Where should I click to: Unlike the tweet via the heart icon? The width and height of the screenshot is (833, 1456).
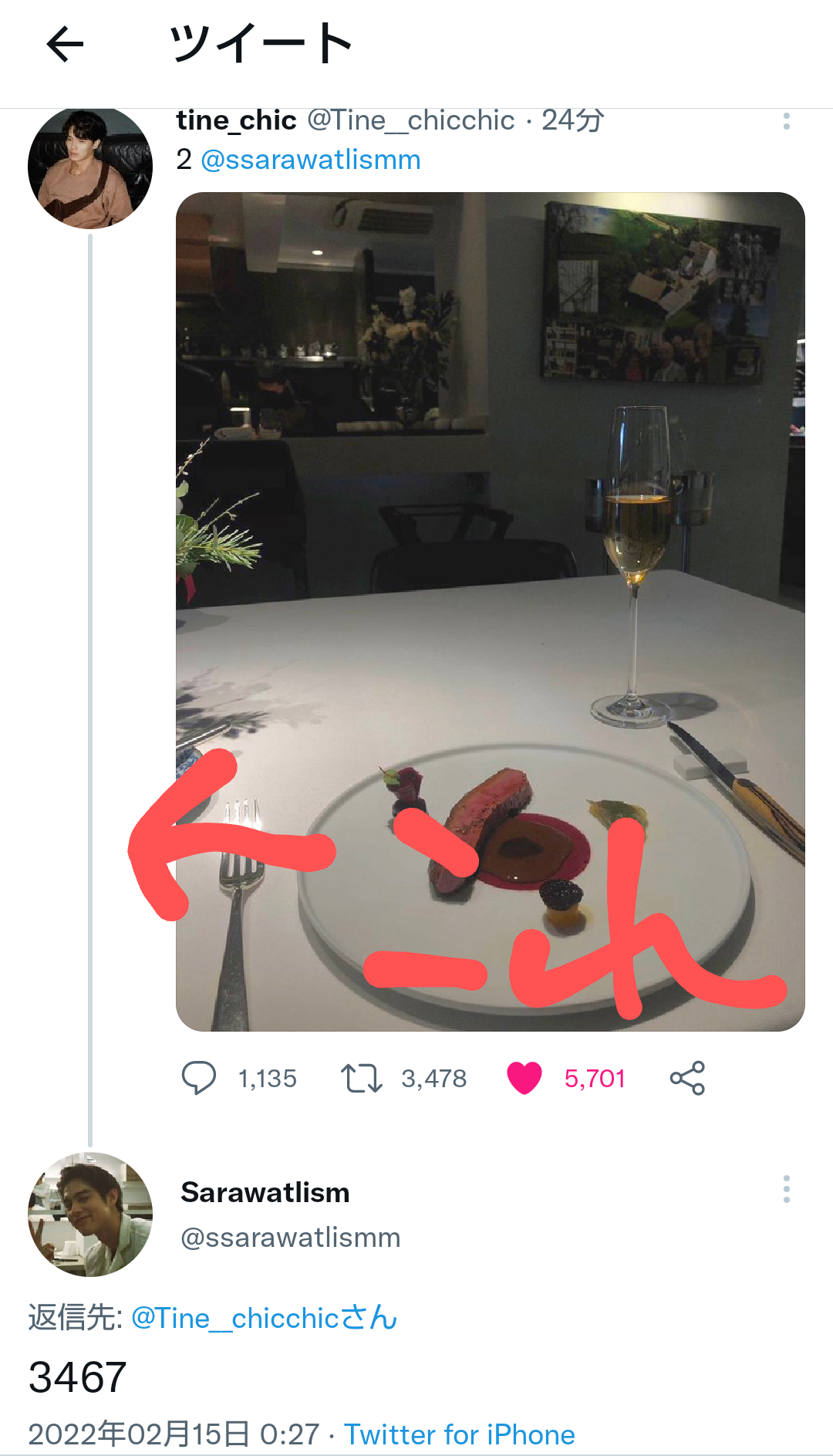point(524,1078)
